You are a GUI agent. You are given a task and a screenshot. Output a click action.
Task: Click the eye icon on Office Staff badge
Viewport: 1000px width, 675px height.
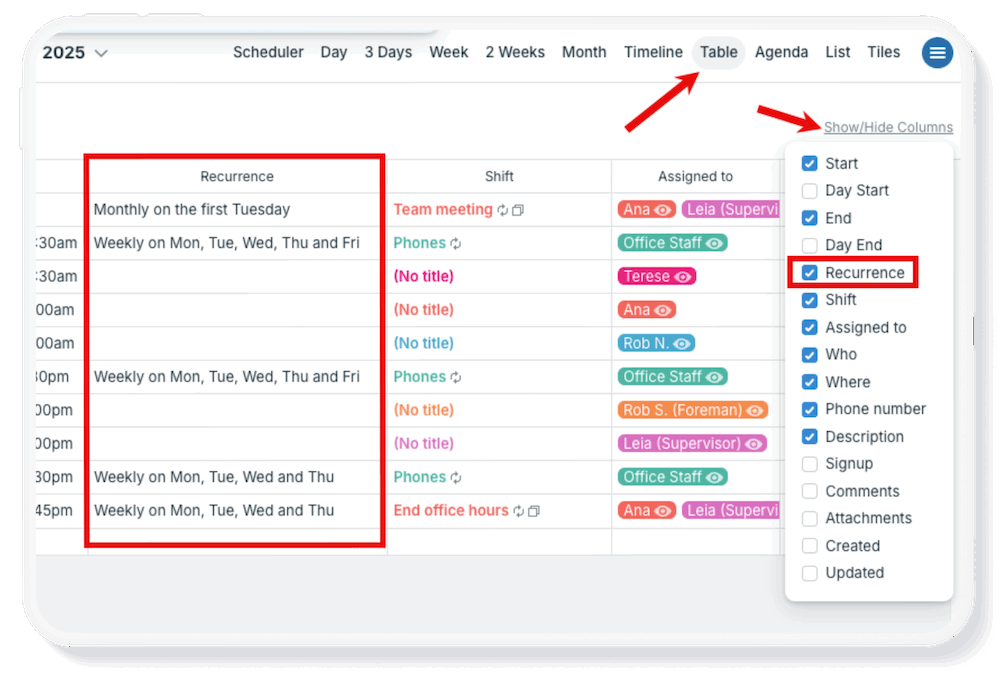point(714,242)
